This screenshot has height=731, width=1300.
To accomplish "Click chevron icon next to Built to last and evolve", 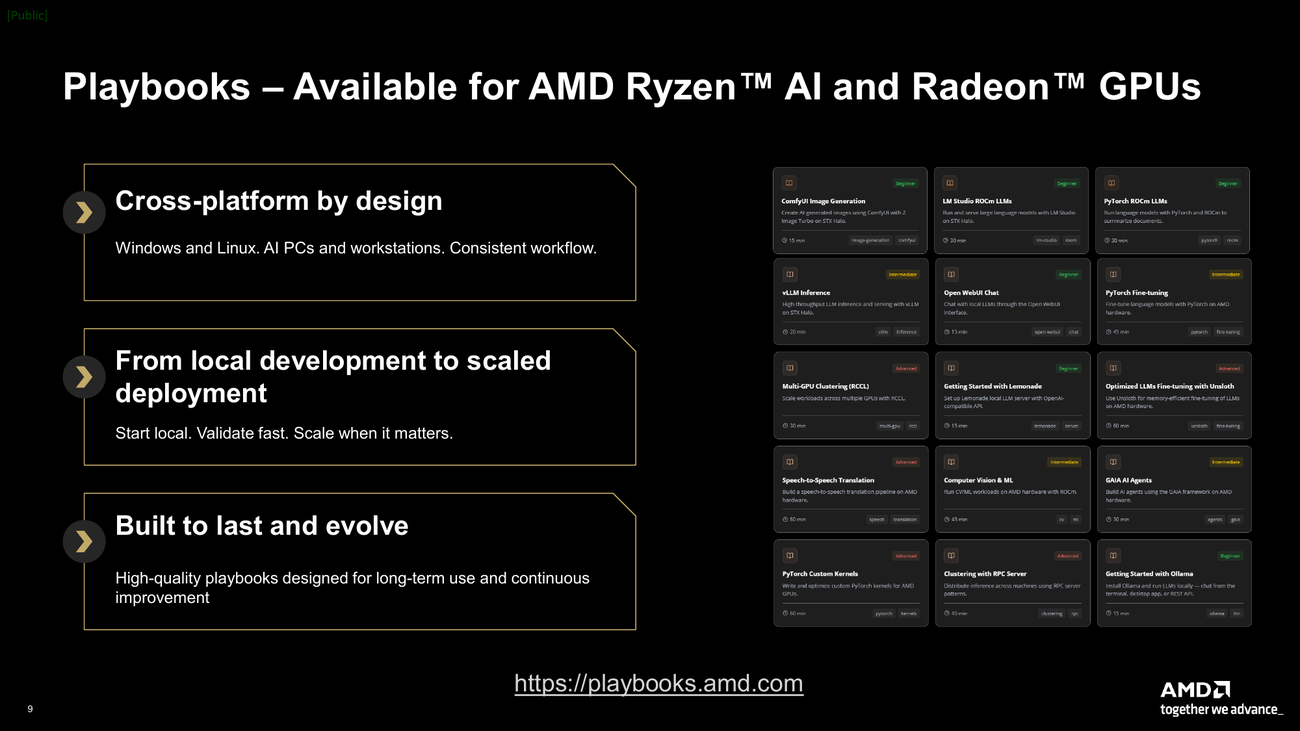I will (x=84, y=541).
